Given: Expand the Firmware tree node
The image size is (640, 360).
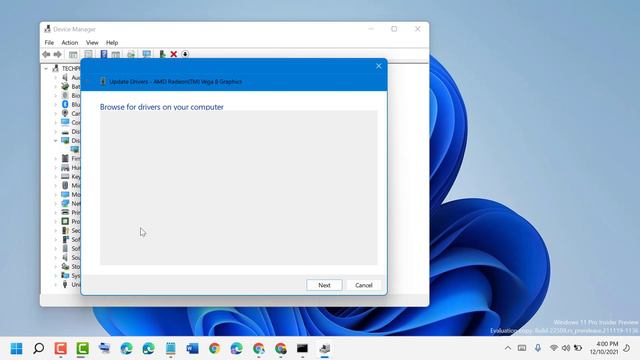Looking at the screenshot, I should 56,158.
